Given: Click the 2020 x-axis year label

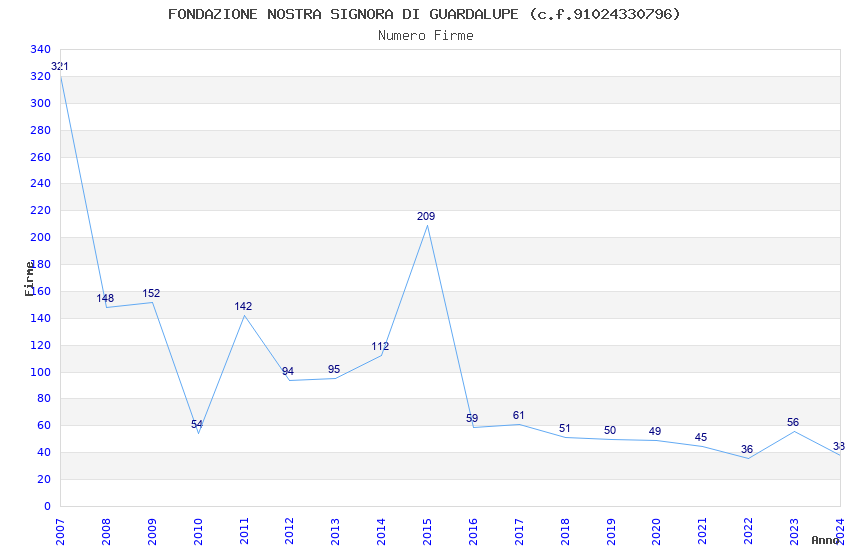Looking at the screenshot, I should coord(656,530).
